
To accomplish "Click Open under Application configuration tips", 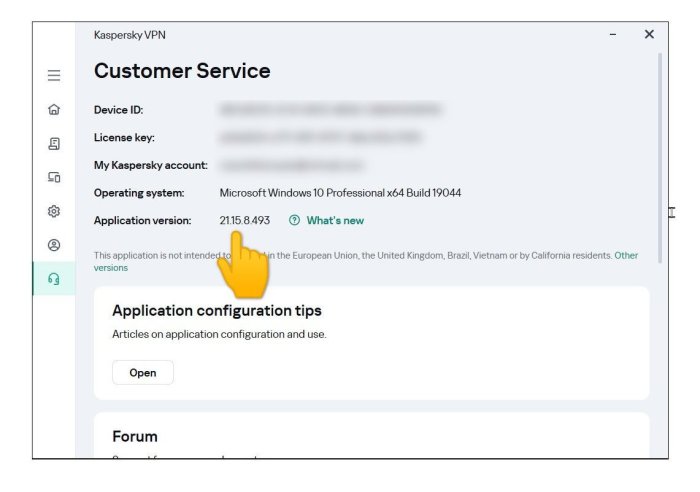I will tap(143, 372).
